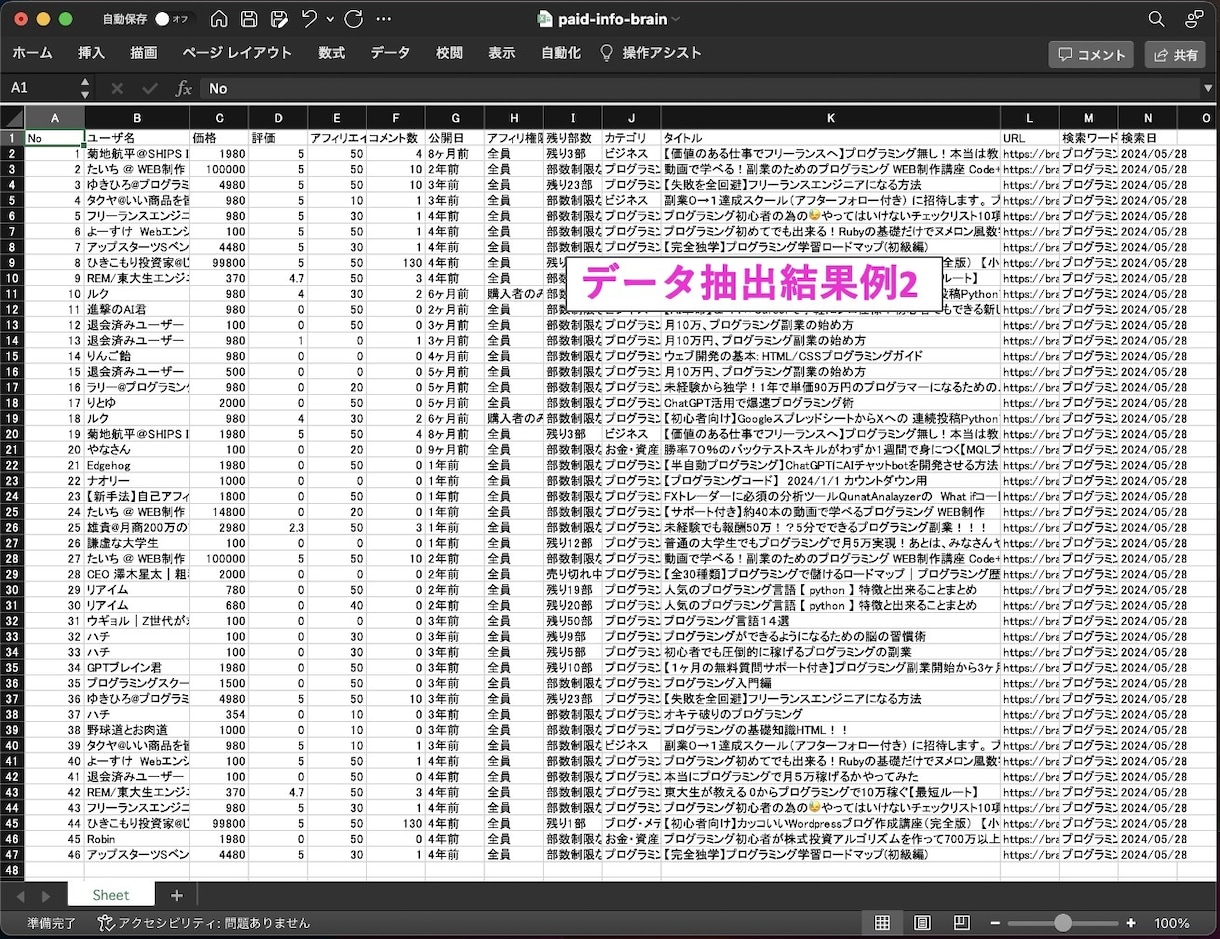
Task: Open the 表示 ribbon tab
Action: [502, 53]
